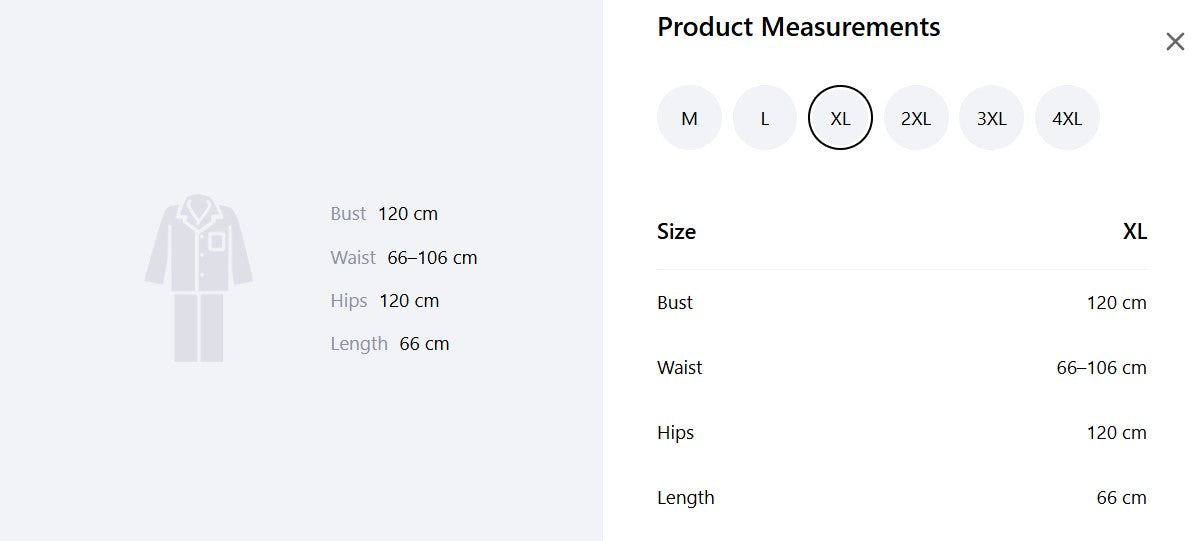
Task: Click the pajama set garment icon
Action: point(199,278)
